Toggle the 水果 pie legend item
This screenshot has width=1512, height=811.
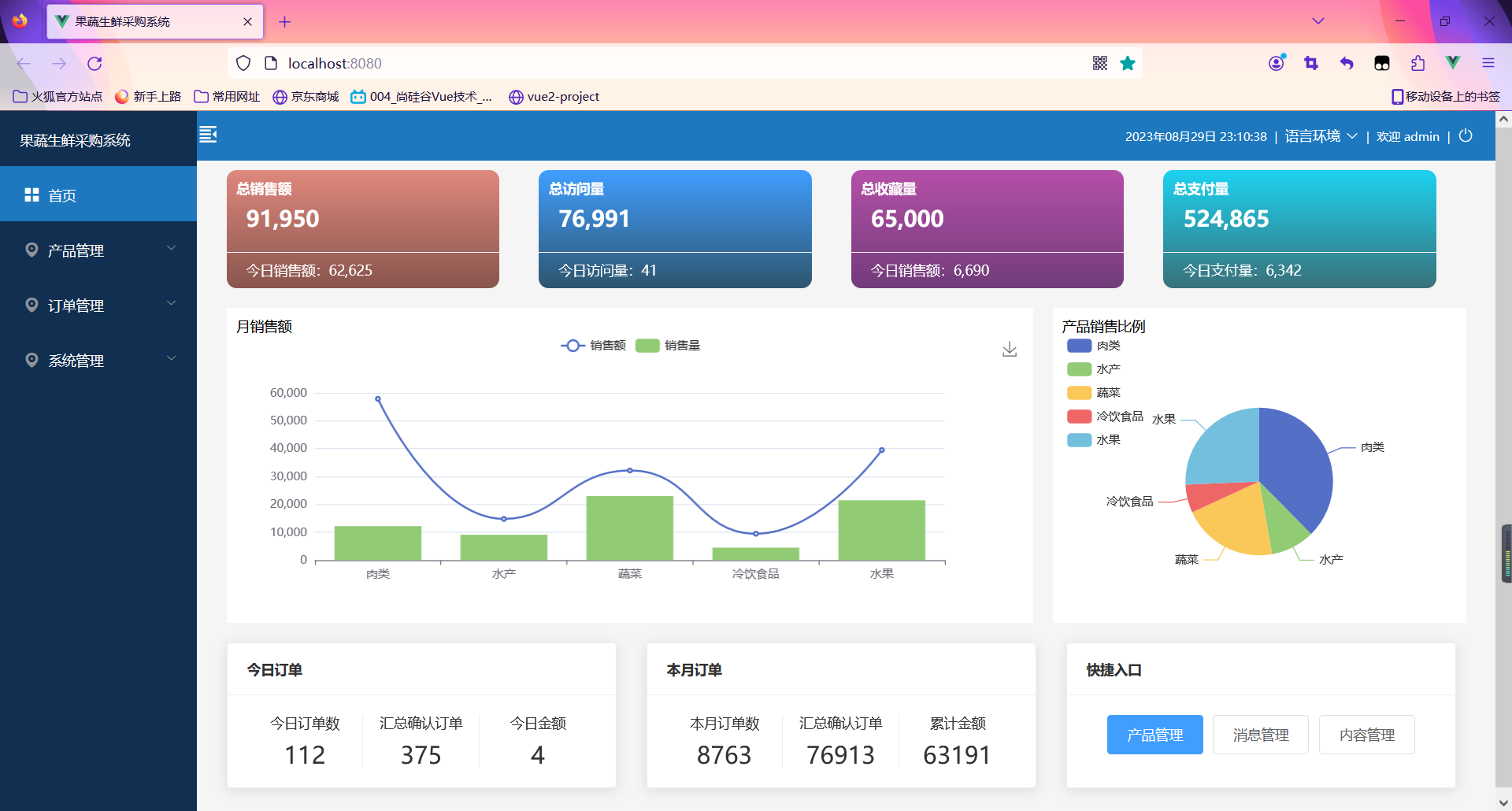[1094, 440]
